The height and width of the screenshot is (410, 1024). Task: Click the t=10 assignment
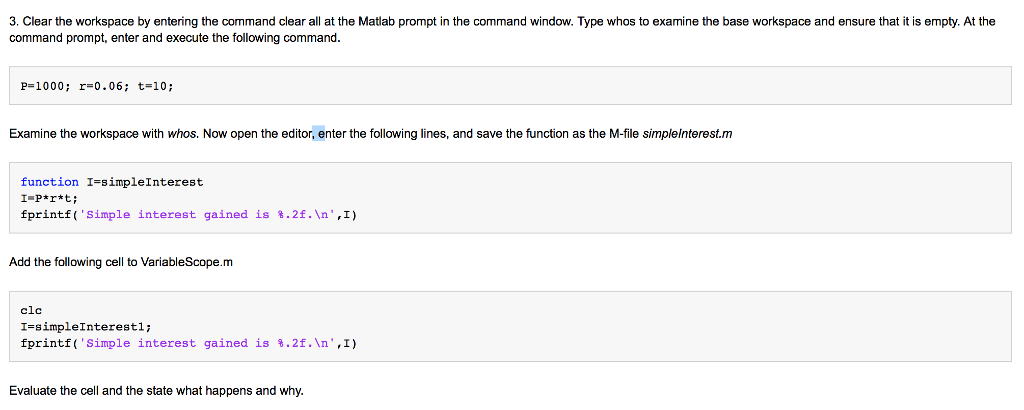pyautogui.click(x=155, y=86)
